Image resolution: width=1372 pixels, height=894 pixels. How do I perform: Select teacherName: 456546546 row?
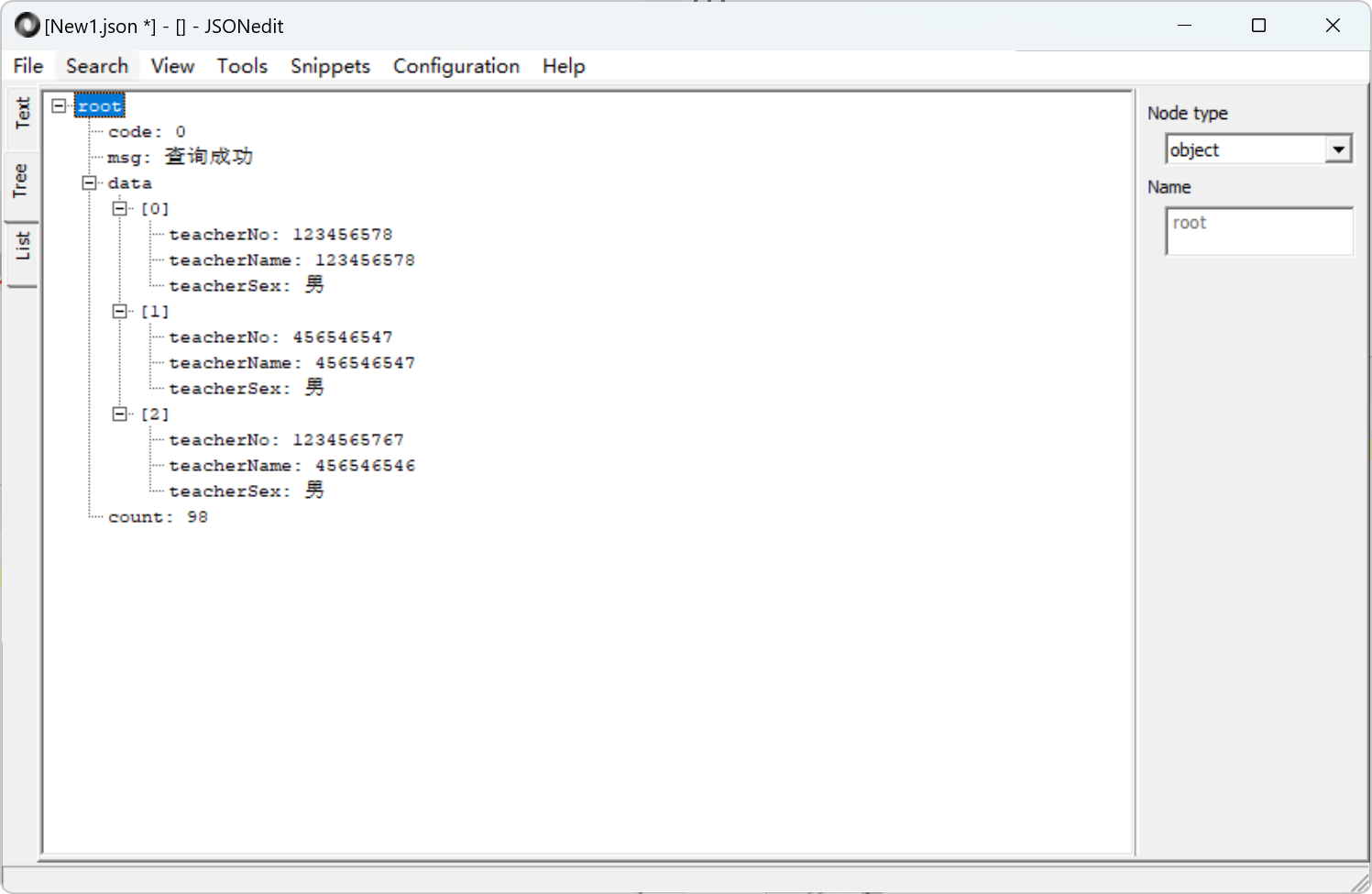[291, 466]
